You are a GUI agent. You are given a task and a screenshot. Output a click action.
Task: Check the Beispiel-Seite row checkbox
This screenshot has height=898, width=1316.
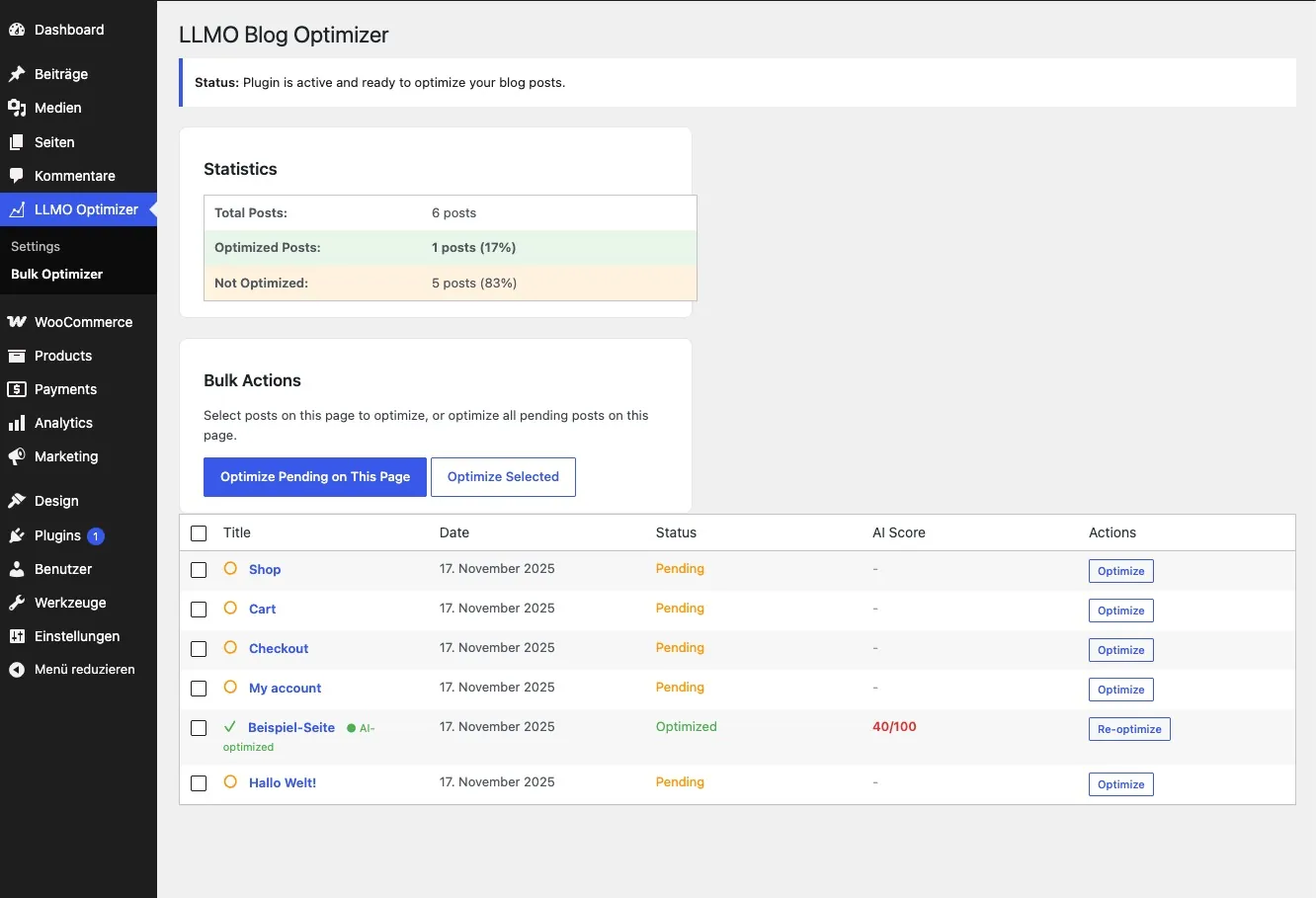[199, 728]
